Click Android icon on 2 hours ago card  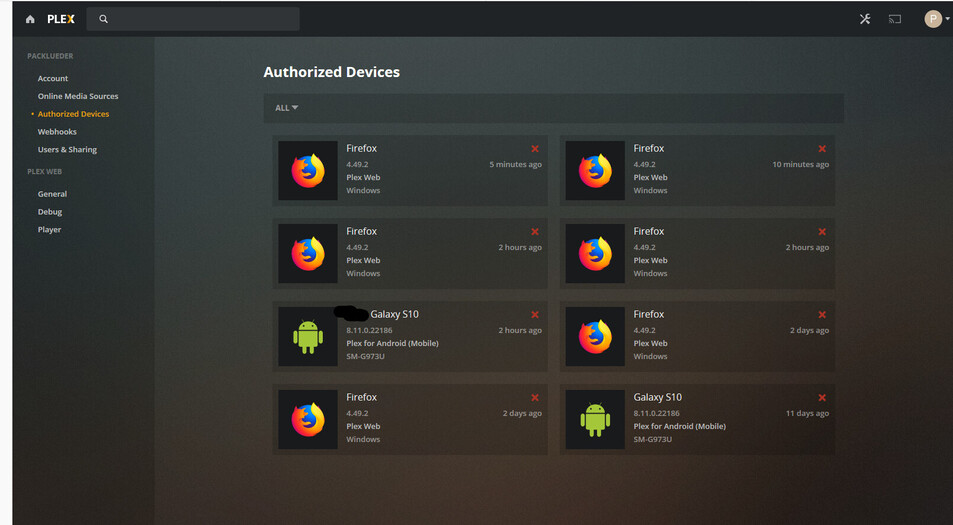pos(308,337)
